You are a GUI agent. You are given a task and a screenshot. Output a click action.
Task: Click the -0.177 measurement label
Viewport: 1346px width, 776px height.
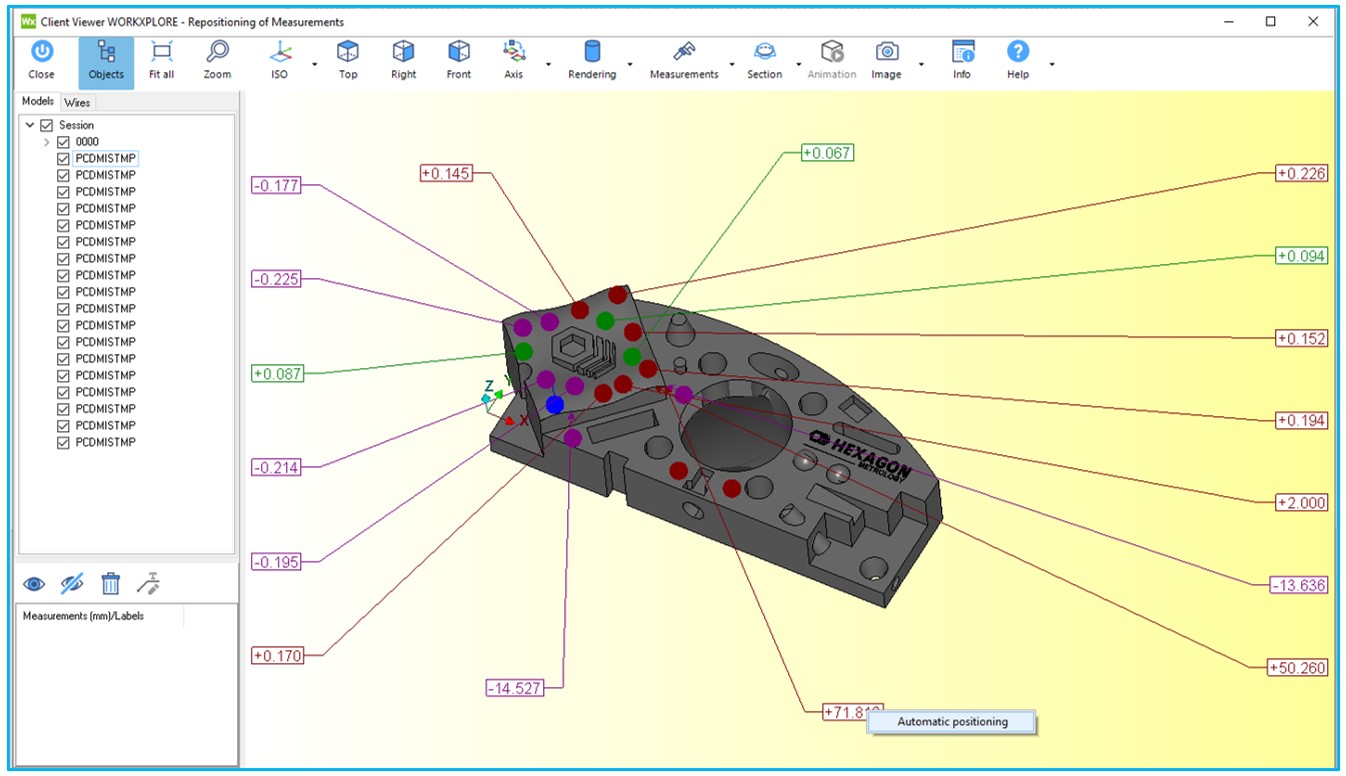(276, 185)
